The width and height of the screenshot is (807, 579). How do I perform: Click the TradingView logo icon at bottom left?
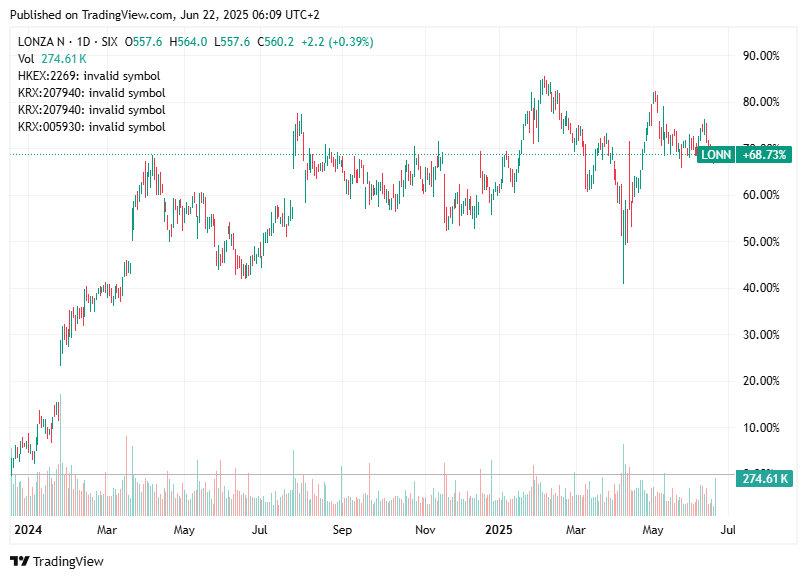pos(18,561)
